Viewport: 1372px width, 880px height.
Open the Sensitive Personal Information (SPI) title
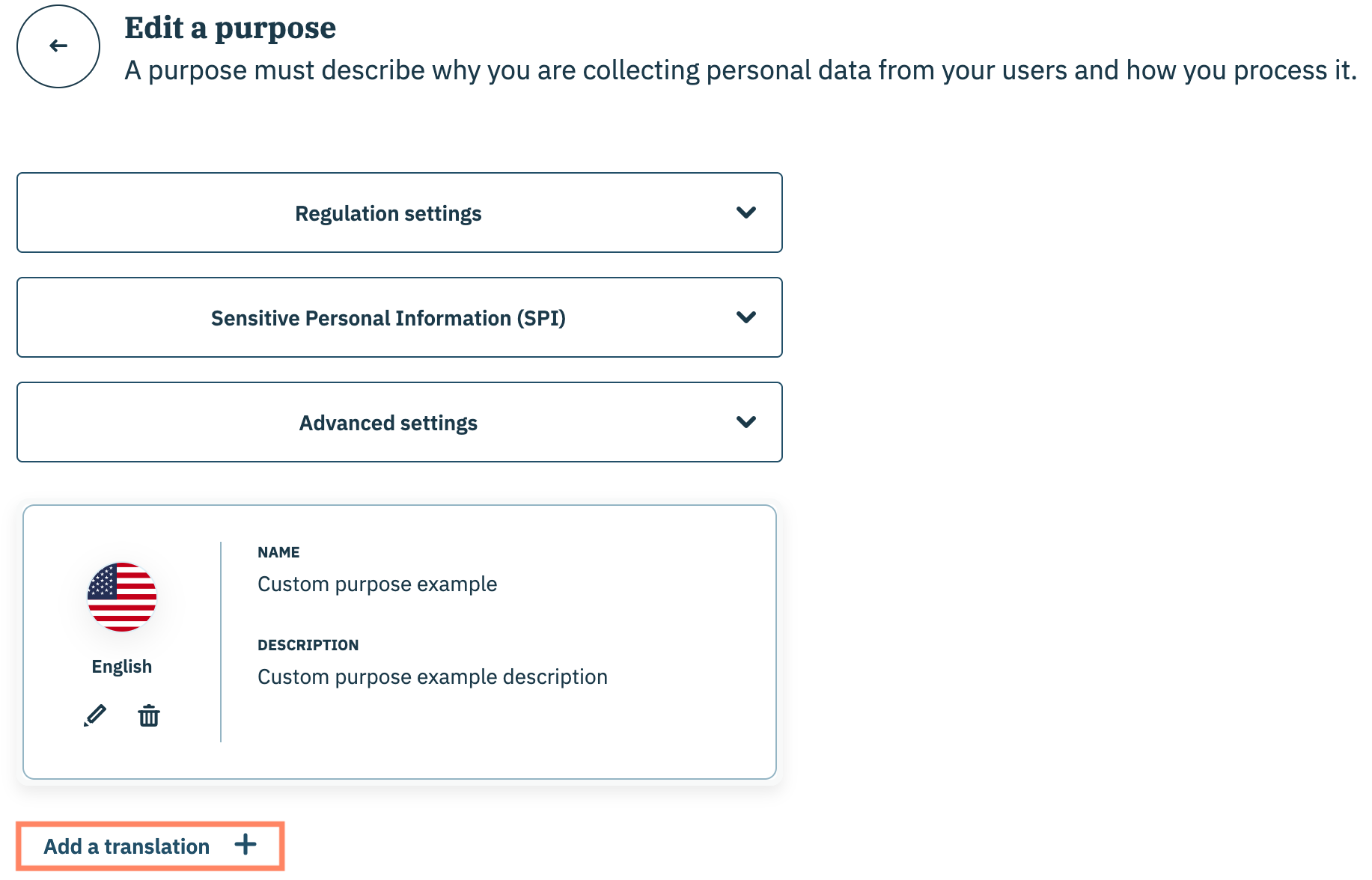pos(388,319)
